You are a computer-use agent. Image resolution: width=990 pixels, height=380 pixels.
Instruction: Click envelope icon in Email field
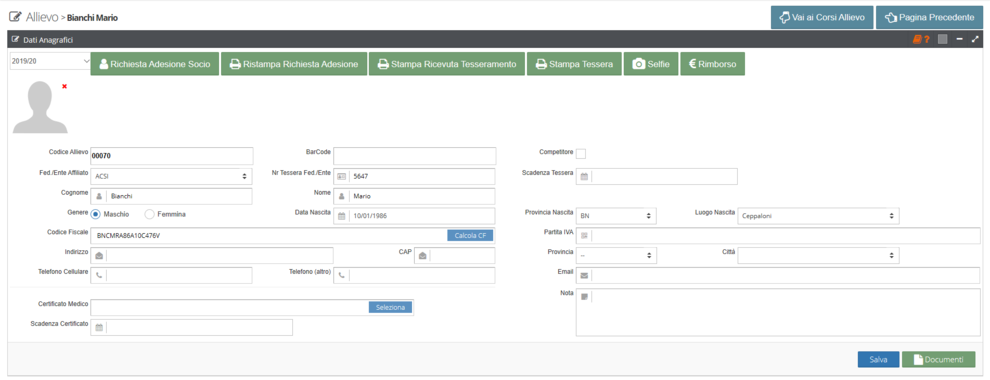point(584,275)
